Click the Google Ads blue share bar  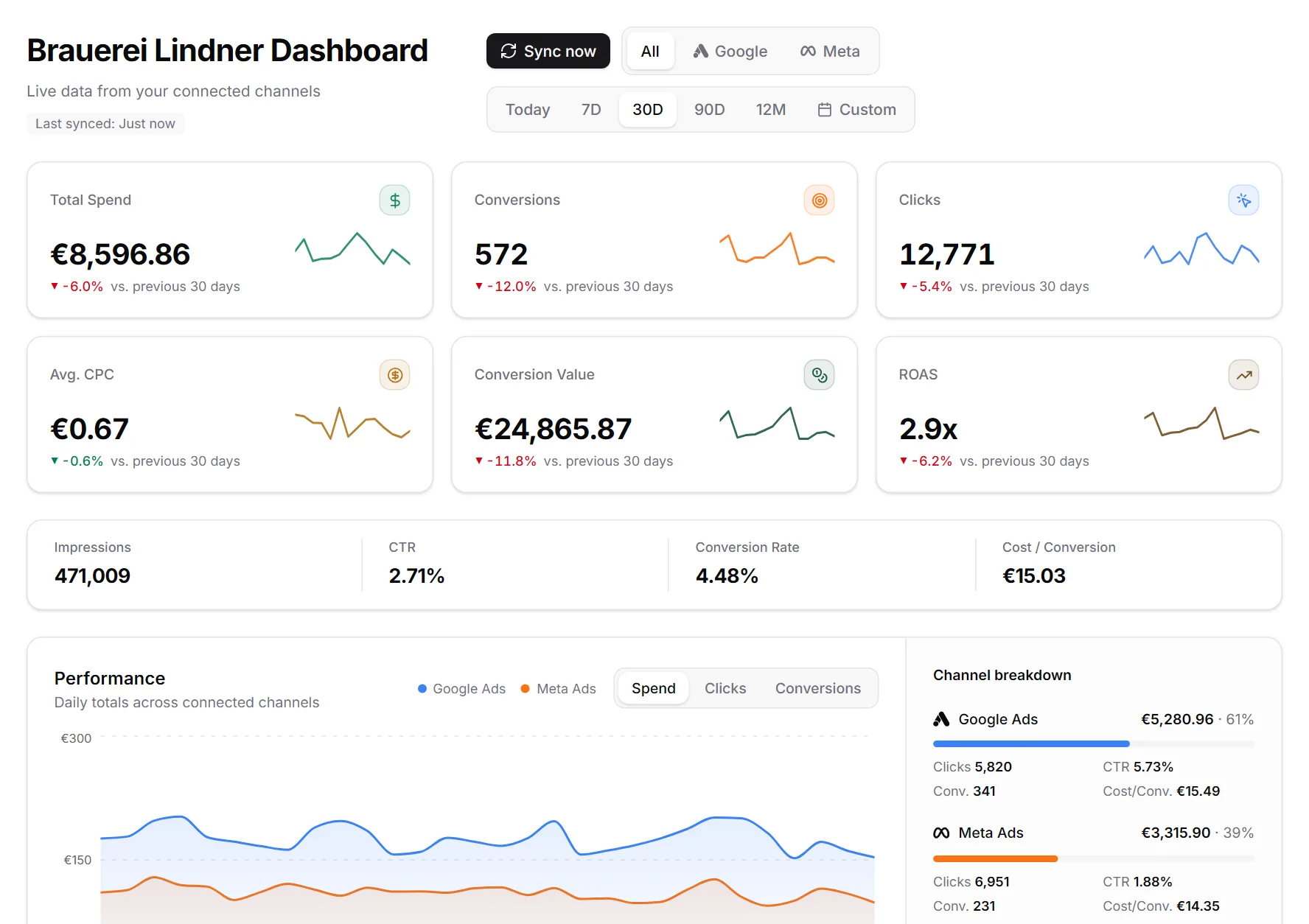[1031, 744]
